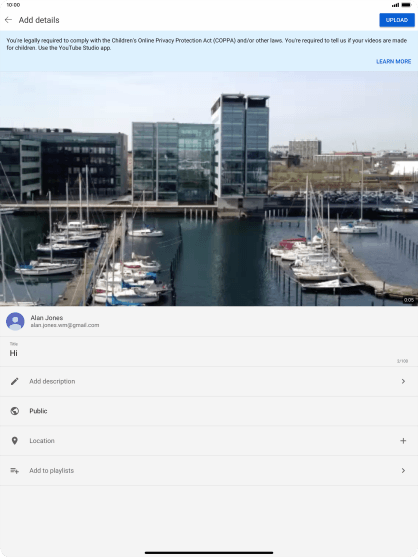Screen dimensions: 418x557
Task: Tap the battery icon in status bar
Action: tap(406, 5)
